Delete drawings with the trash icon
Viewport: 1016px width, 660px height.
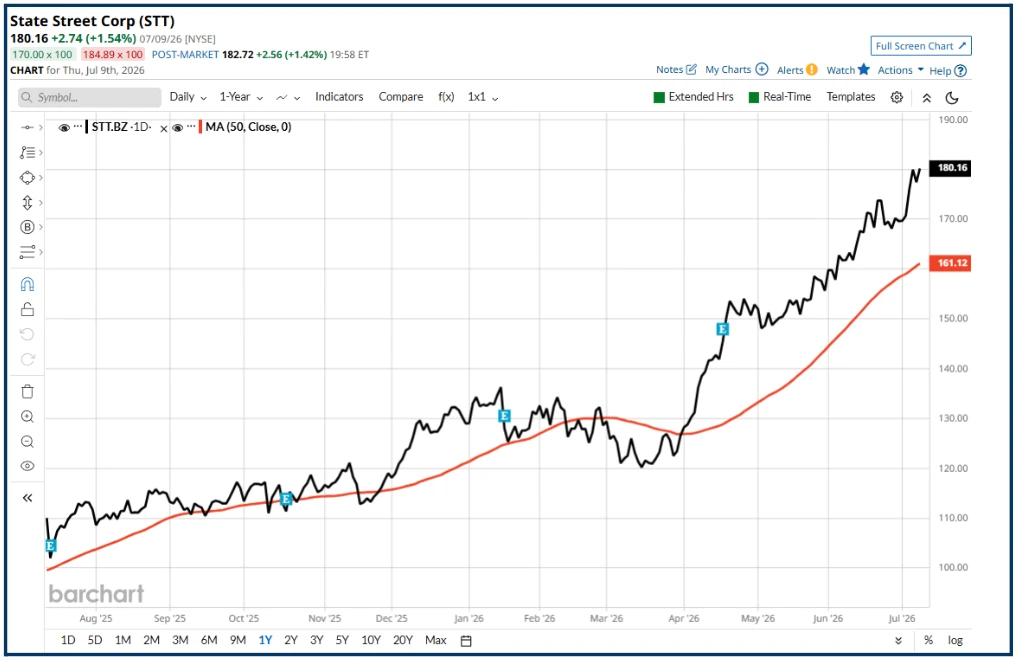pos(27,392)
